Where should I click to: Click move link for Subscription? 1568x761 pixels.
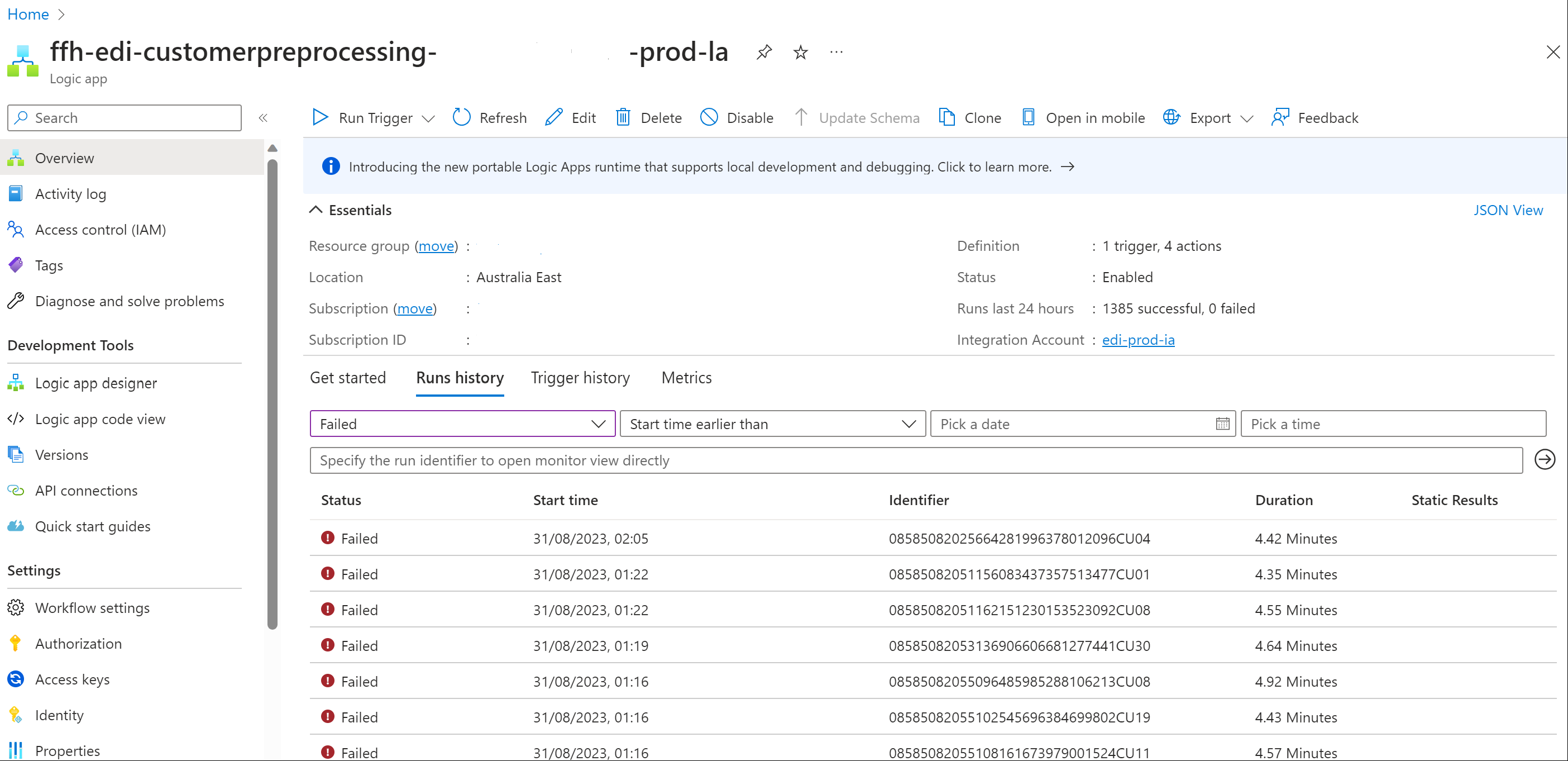click(414, 309)
